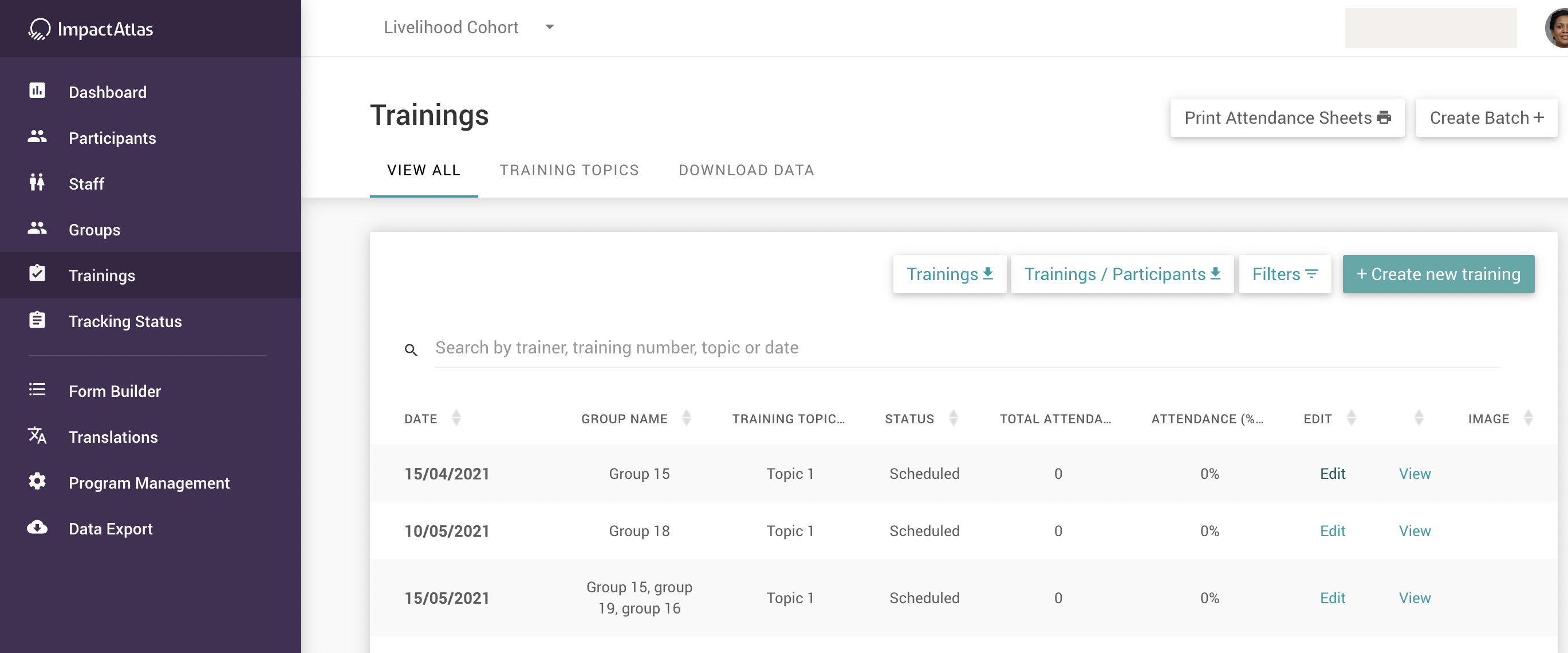Click Create new training button
This screenshot has width=1568, height=653.
click(x=1438, y=274)
